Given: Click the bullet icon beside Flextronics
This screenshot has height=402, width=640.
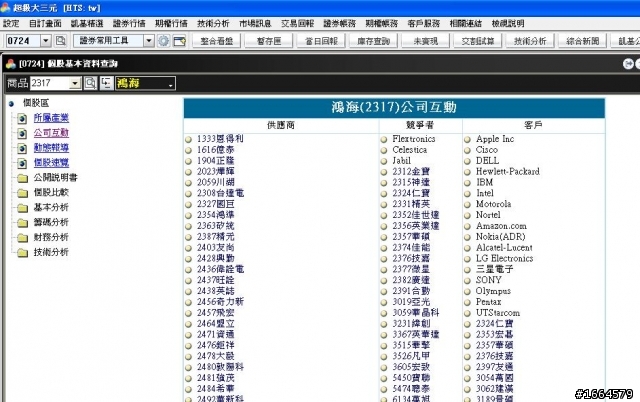Looking at the screenshot, I should [x=384, y=140].
